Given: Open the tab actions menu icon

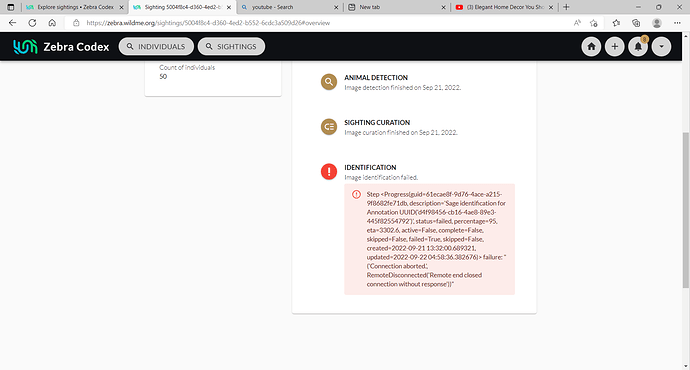Looking at the screenshot, I should point(11,7).
